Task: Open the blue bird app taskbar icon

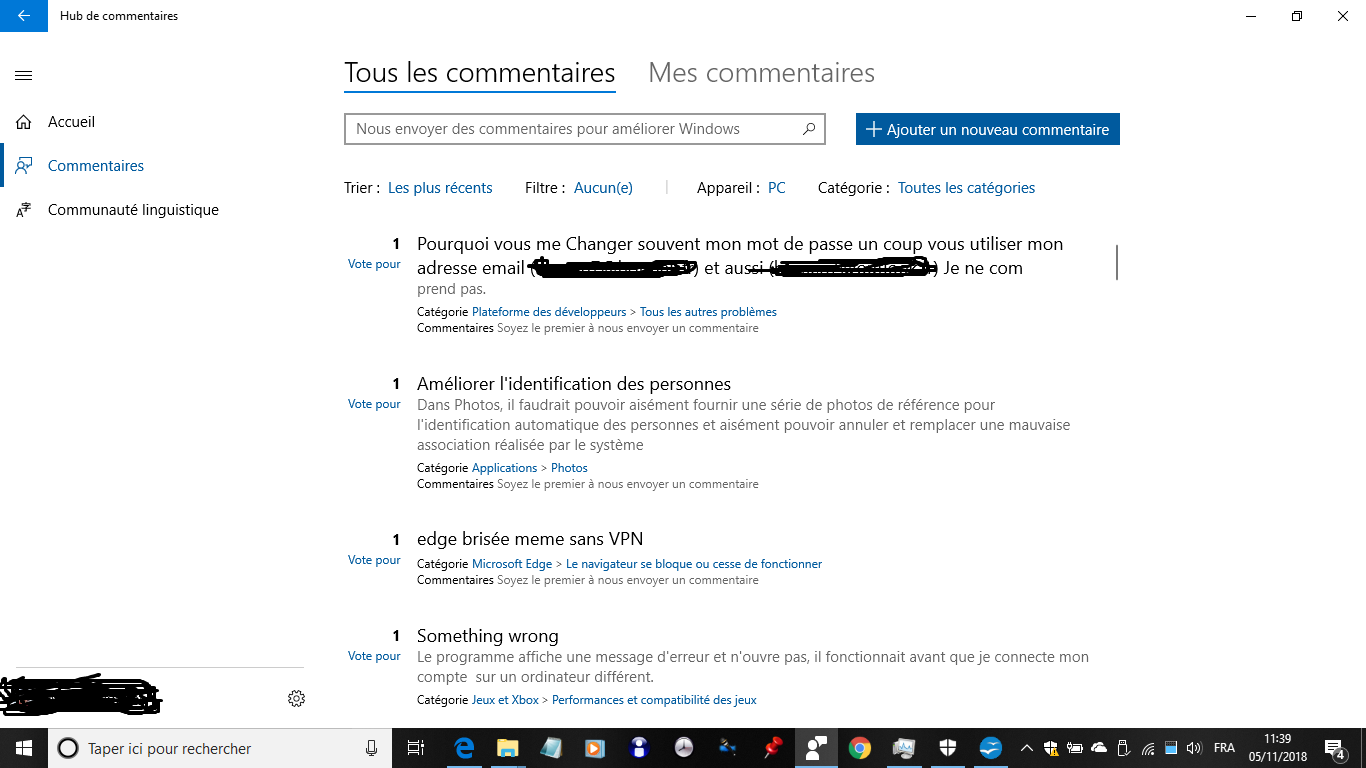Action: click(x=991, y=748)
